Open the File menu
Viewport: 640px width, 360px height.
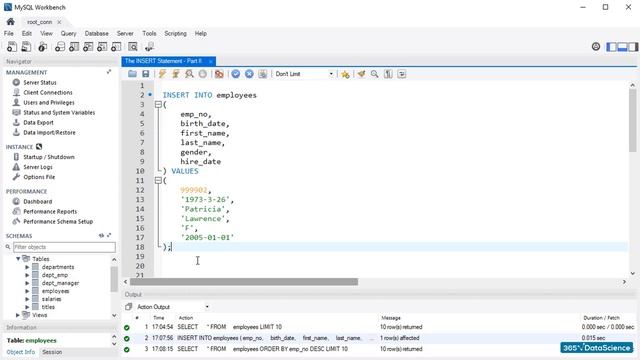[9, 33]
